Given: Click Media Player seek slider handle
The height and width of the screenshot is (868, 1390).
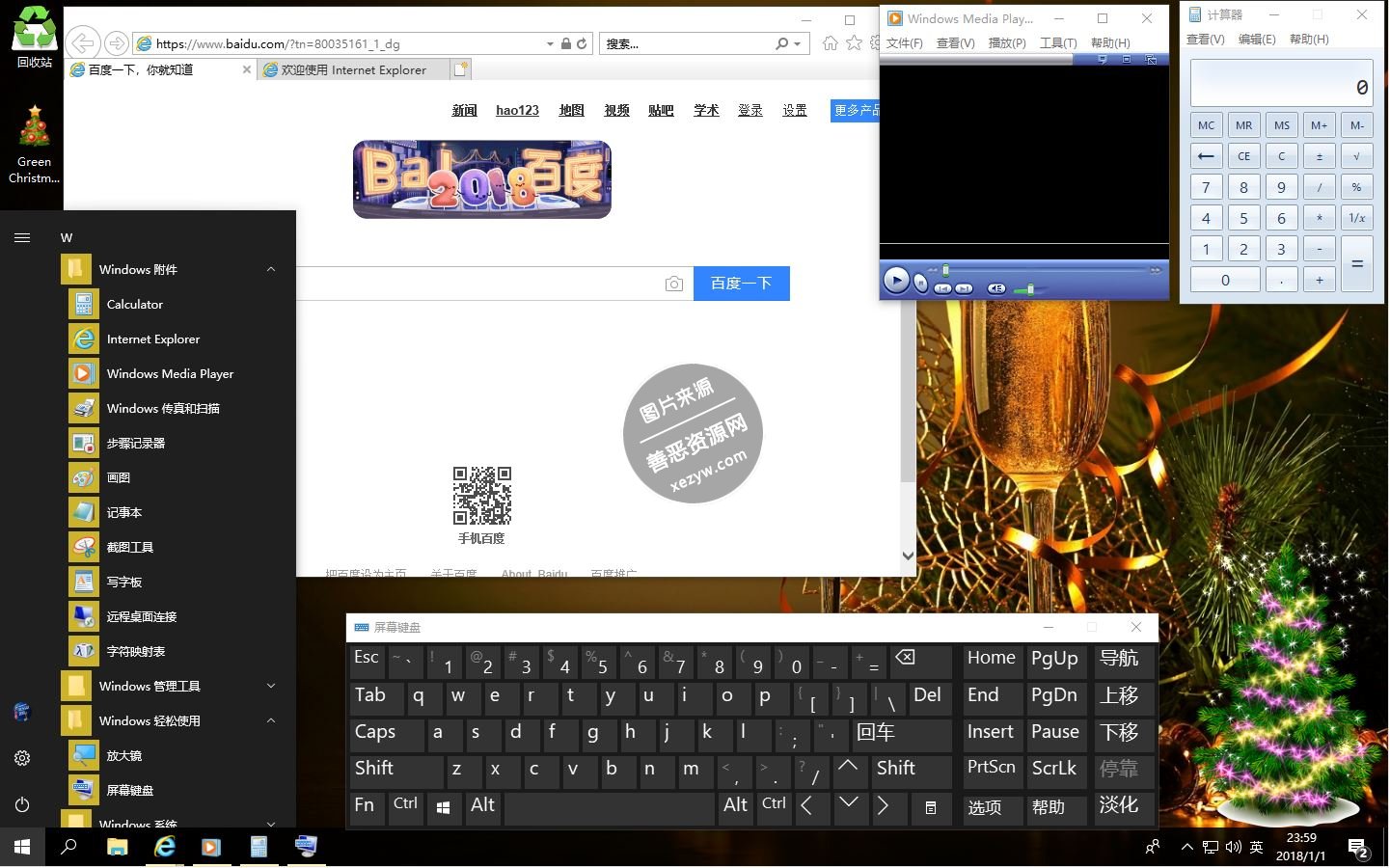Looking at the screenshot, I should pos(946,270).
